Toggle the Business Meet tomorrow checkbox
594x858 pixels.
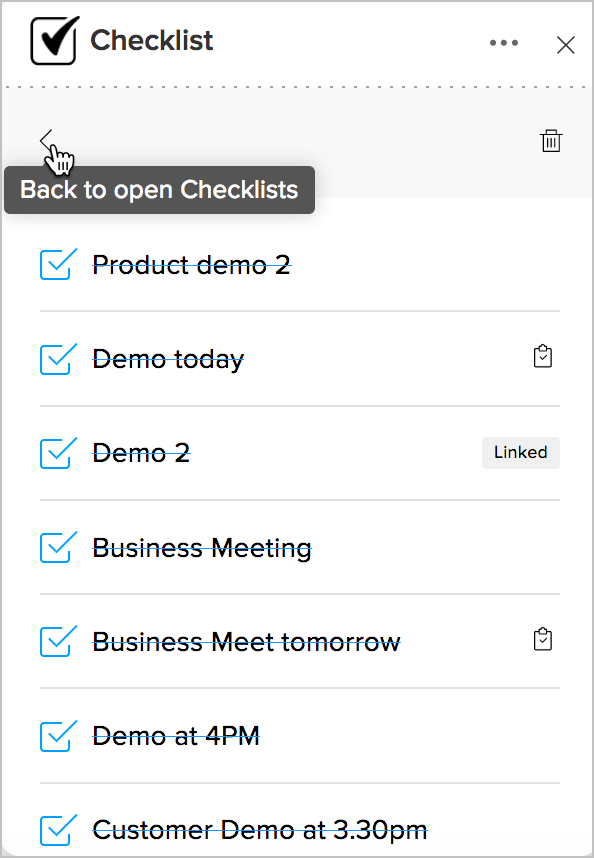click(58, 641)
